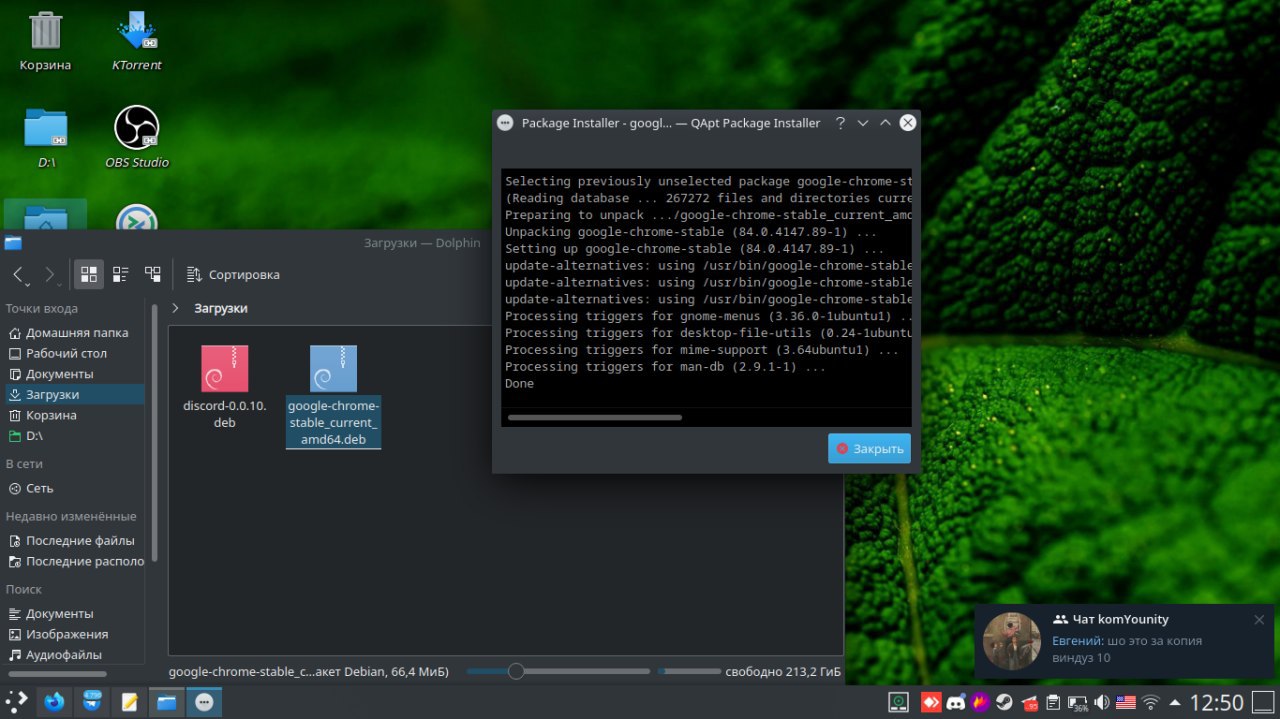This screenshot has width=1280, height=719.
Task: Click the 12:50 clock
Action: pyautogui.click(x=1216, y=703)
